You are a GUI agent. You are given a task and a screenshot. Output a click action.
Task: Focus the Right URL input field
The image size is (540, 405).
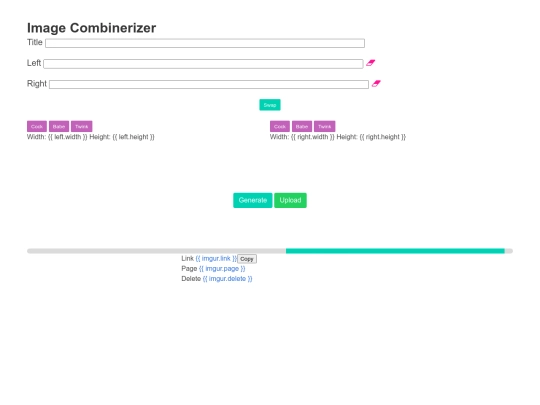tap(209, 84)
